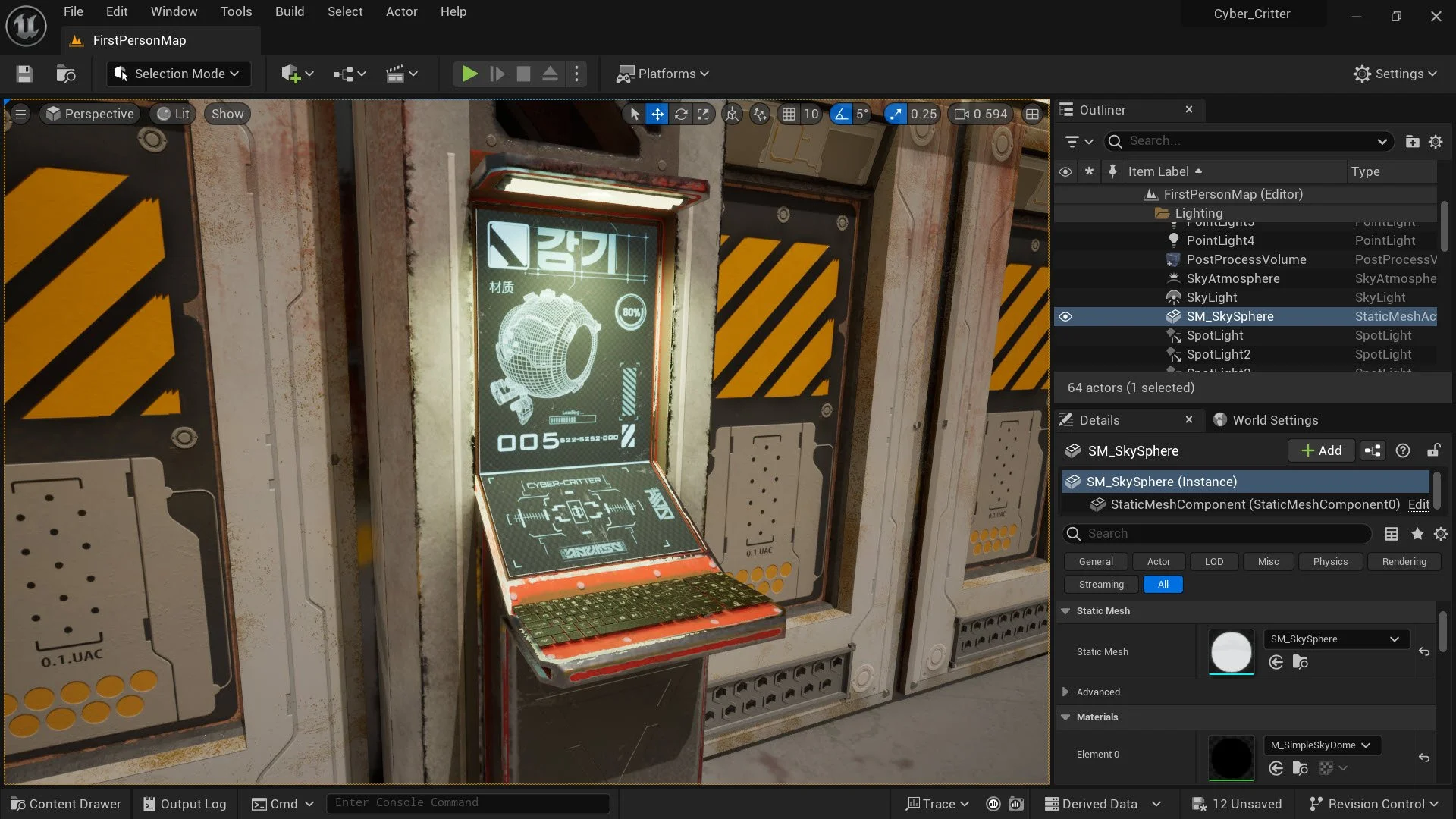Screen dimensions: 1456x819
Task: Toggle scale snapping icon
Action: tap(896, 114)
